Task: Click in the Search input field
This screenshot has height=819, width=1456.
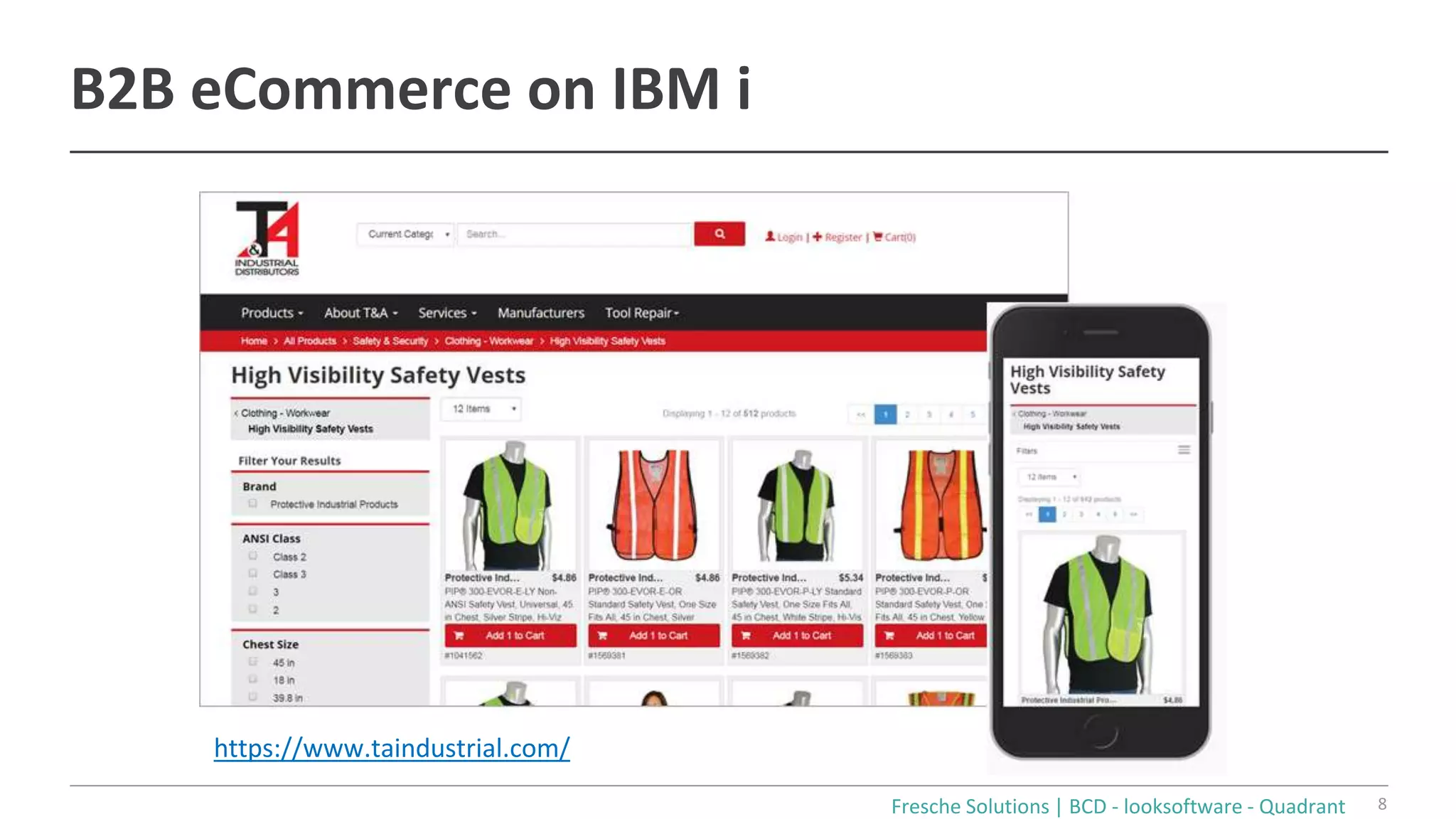Action: coord(576,234)
